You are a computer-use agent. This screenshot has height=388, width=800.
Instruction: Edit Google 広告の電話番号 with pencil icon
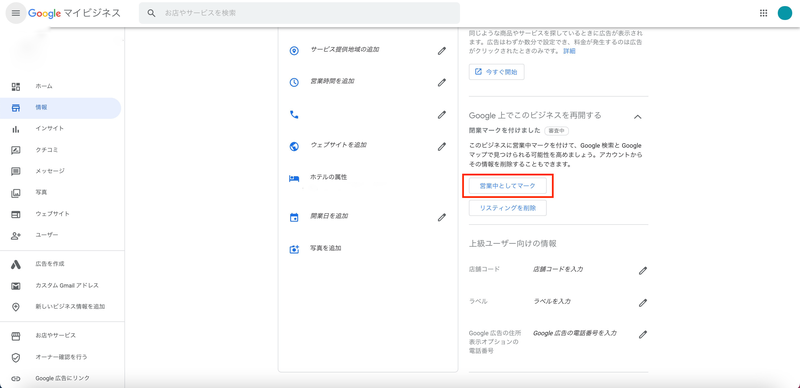(643, 335)
